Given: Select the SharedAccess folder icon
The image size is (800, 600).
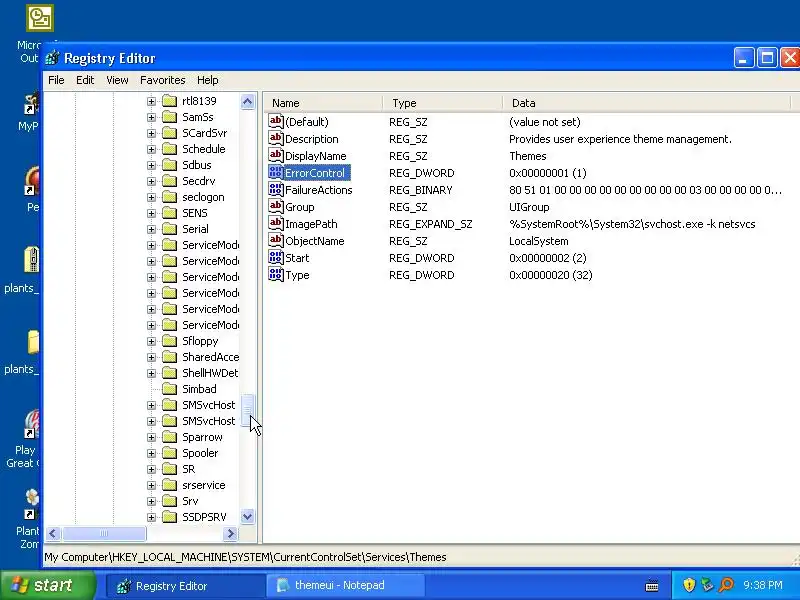Looking at the screenshot, I should pyautogui.click(x=169, y=357).
